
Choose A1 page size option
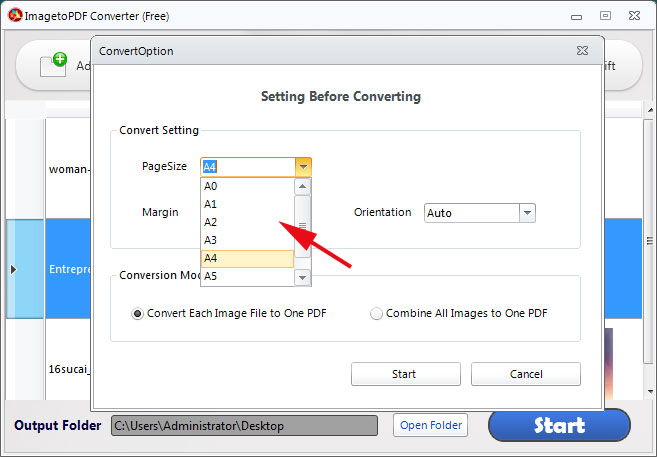[247, 204]
